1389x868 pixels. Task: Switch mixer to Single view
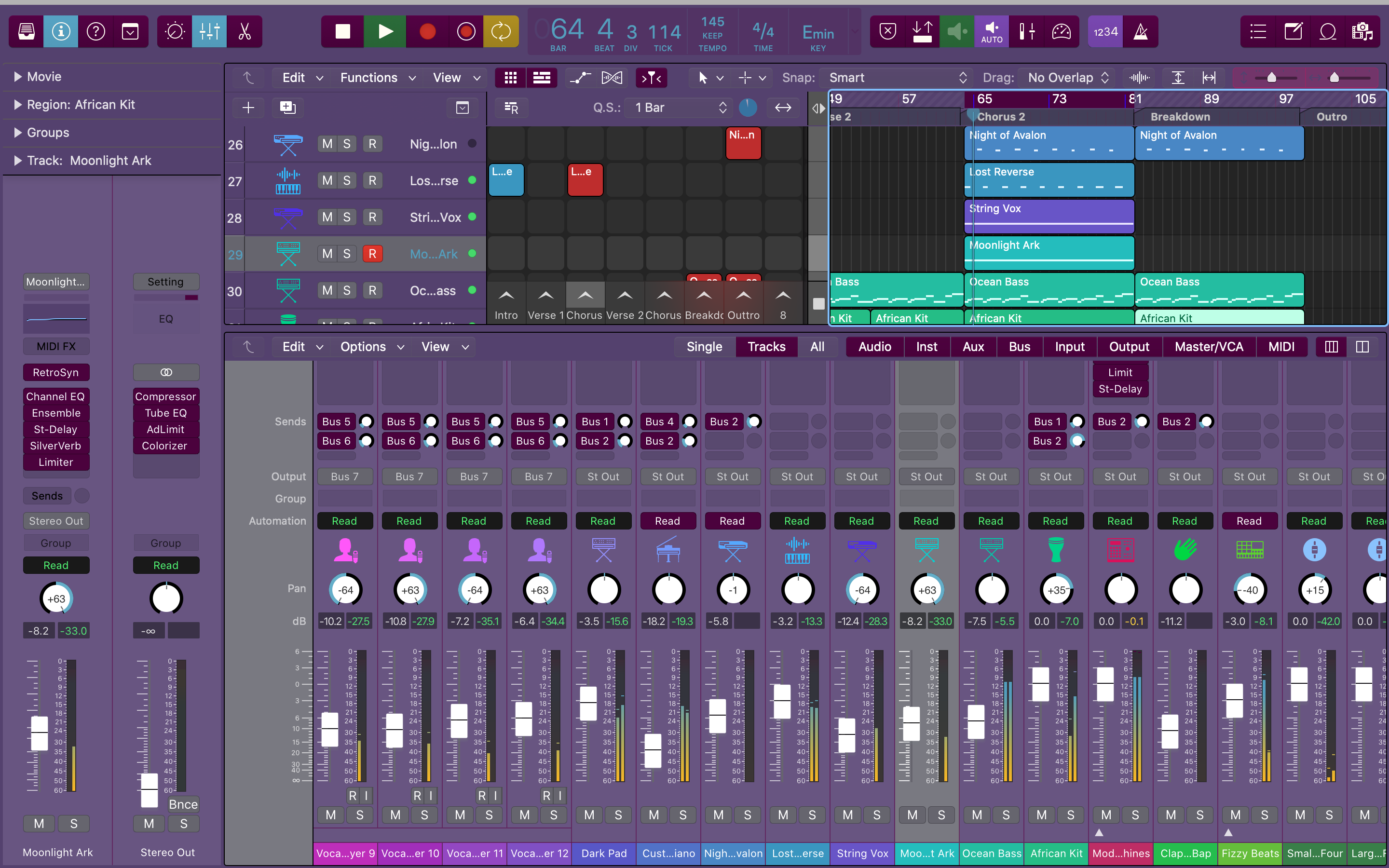pos(704,347)
